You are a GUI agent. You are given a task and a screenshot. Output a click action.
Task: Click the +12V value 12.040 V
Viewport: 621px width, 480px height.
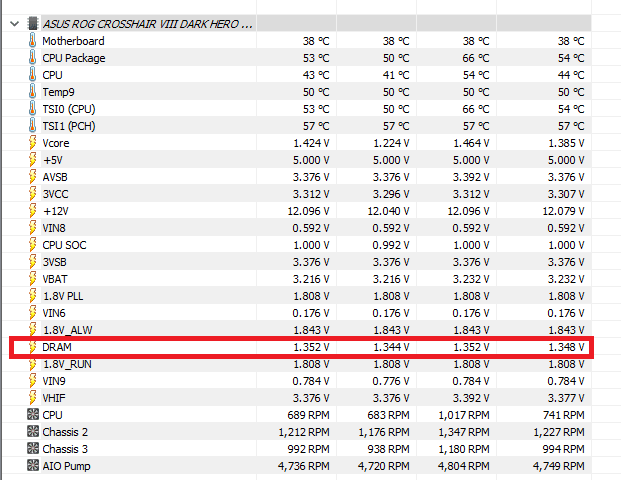[x=388, y=211]
